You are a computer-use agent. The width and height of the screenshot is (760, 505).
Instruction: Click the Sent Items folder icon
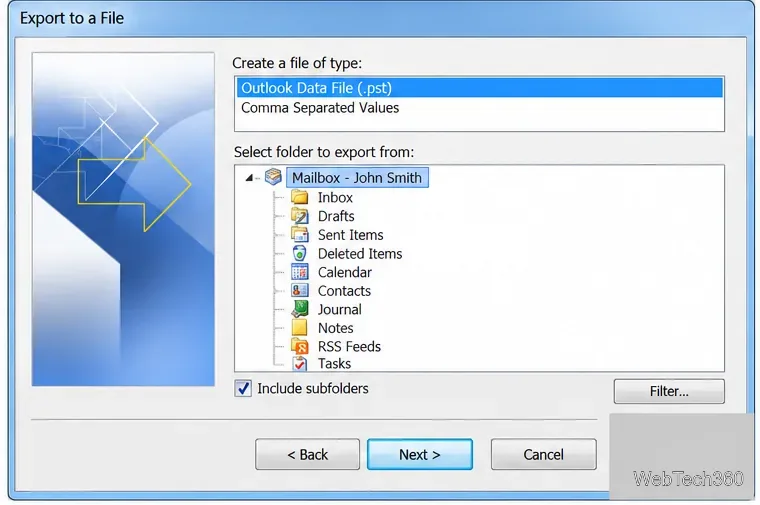pos(300,235)
